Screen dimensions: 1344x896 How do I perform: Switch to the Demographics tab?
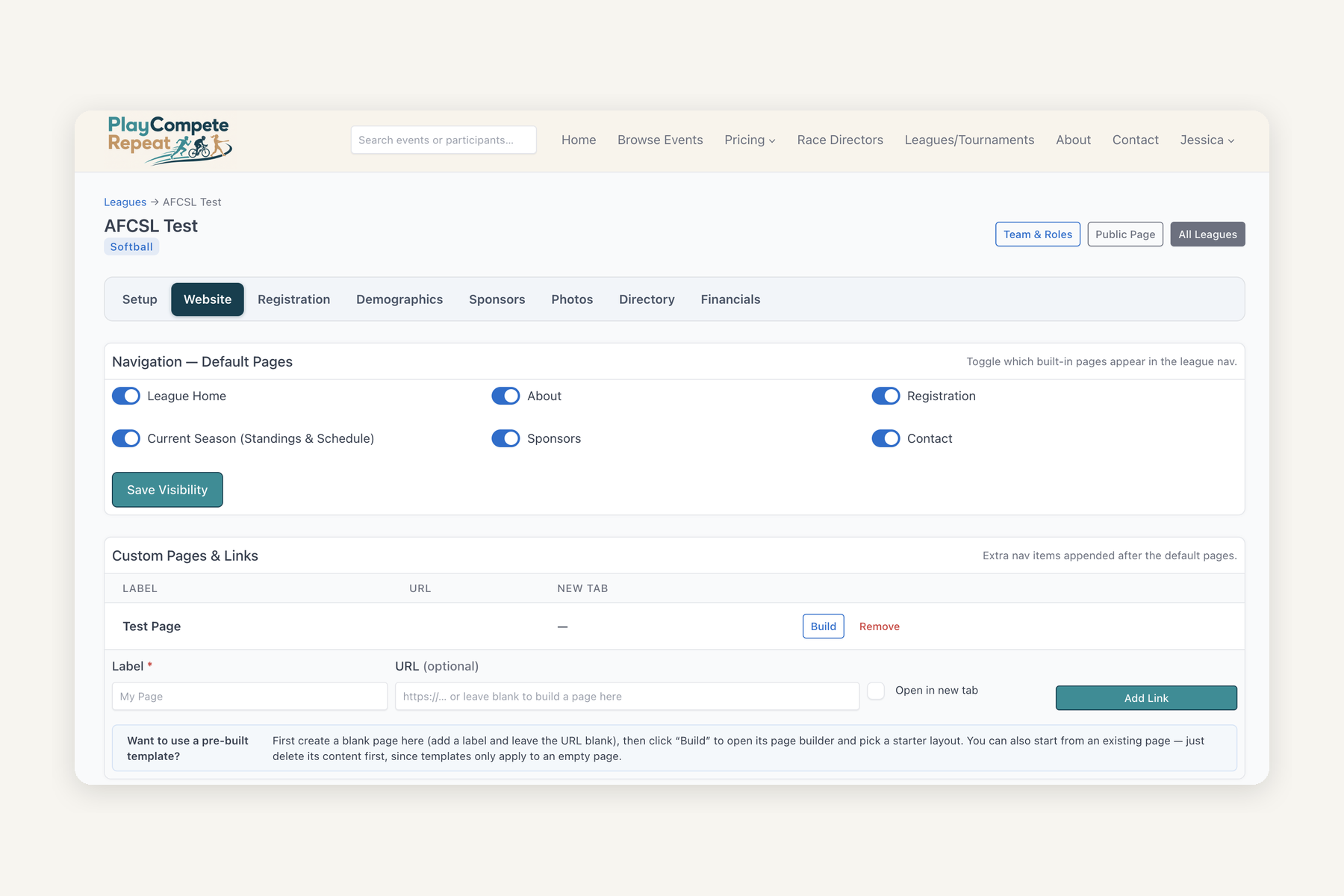click(399, 299)
